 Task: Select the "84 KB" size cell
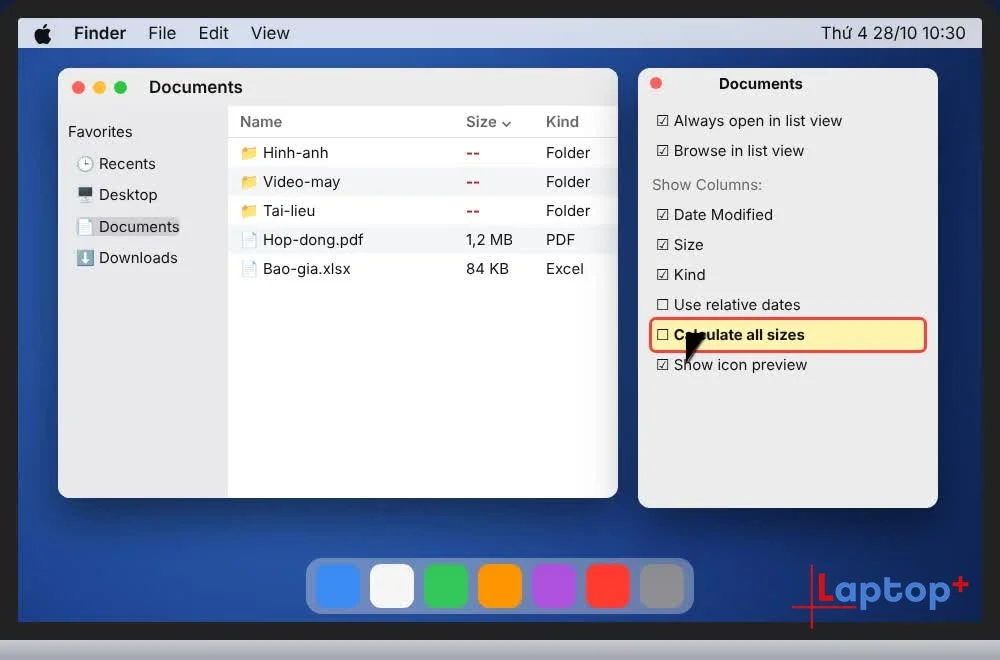click(487, 269)
